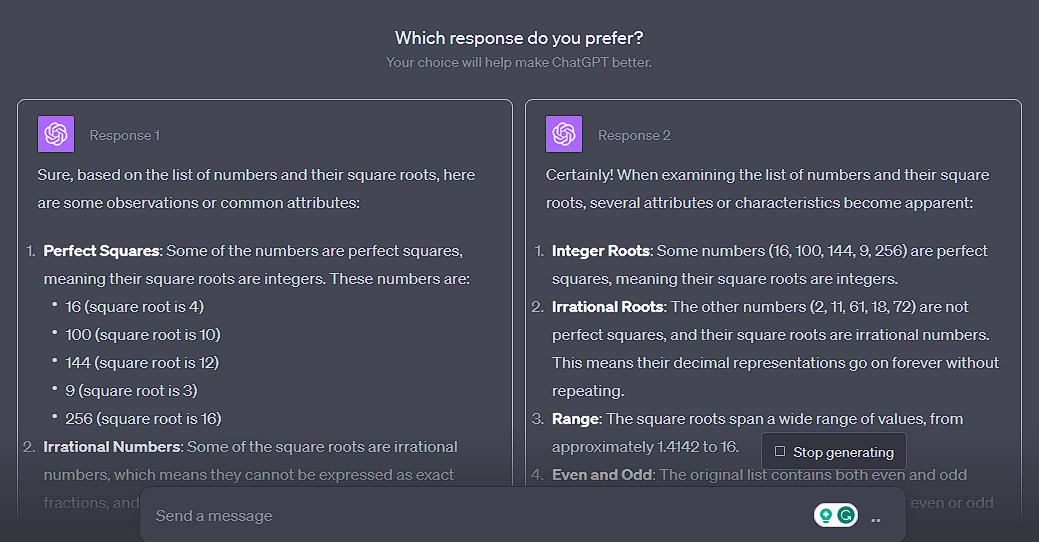Stop generating the responses
1039x542 pixels.
(834, 452)
